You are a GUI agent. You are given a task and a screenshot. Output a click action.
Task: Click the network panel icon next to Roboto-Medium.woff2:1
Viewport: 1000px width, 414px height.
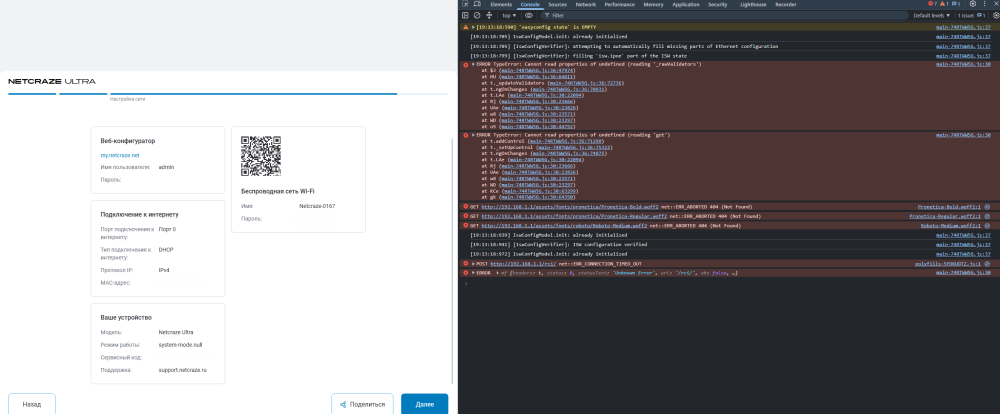click(x=987, y=226)
